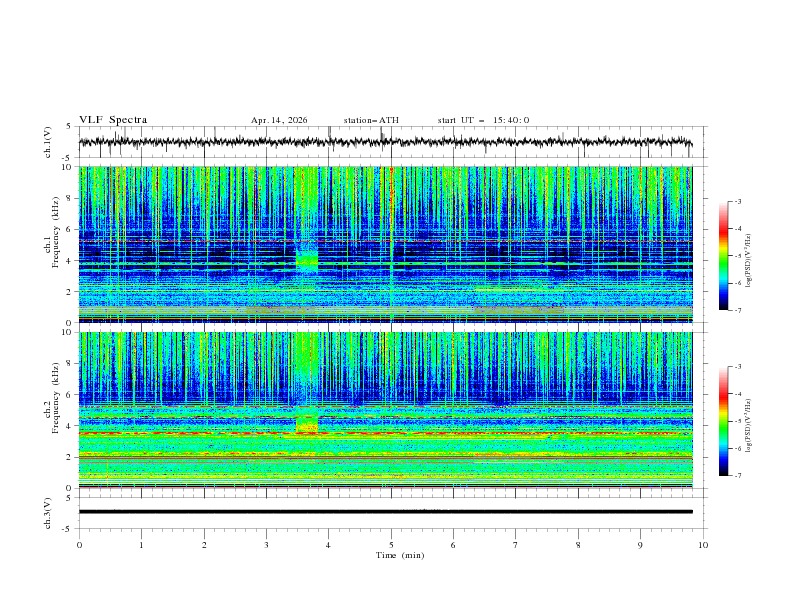
Task: Click the 'ch.3(V)' waveform axis label
Action: 48,513
